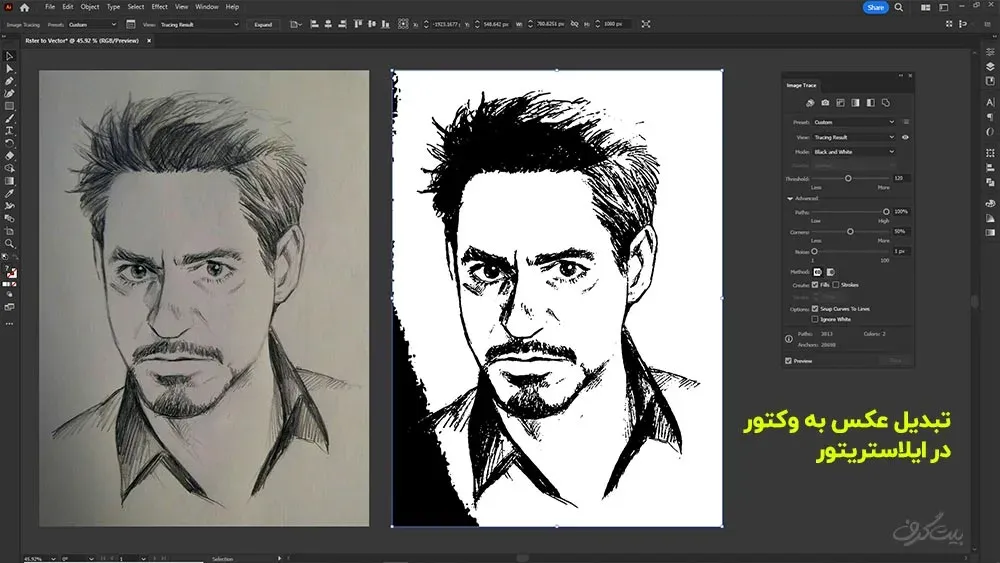This screenshot has height=563, width=1000.
Task: Open the Effect menu
Action: [159, 7]
